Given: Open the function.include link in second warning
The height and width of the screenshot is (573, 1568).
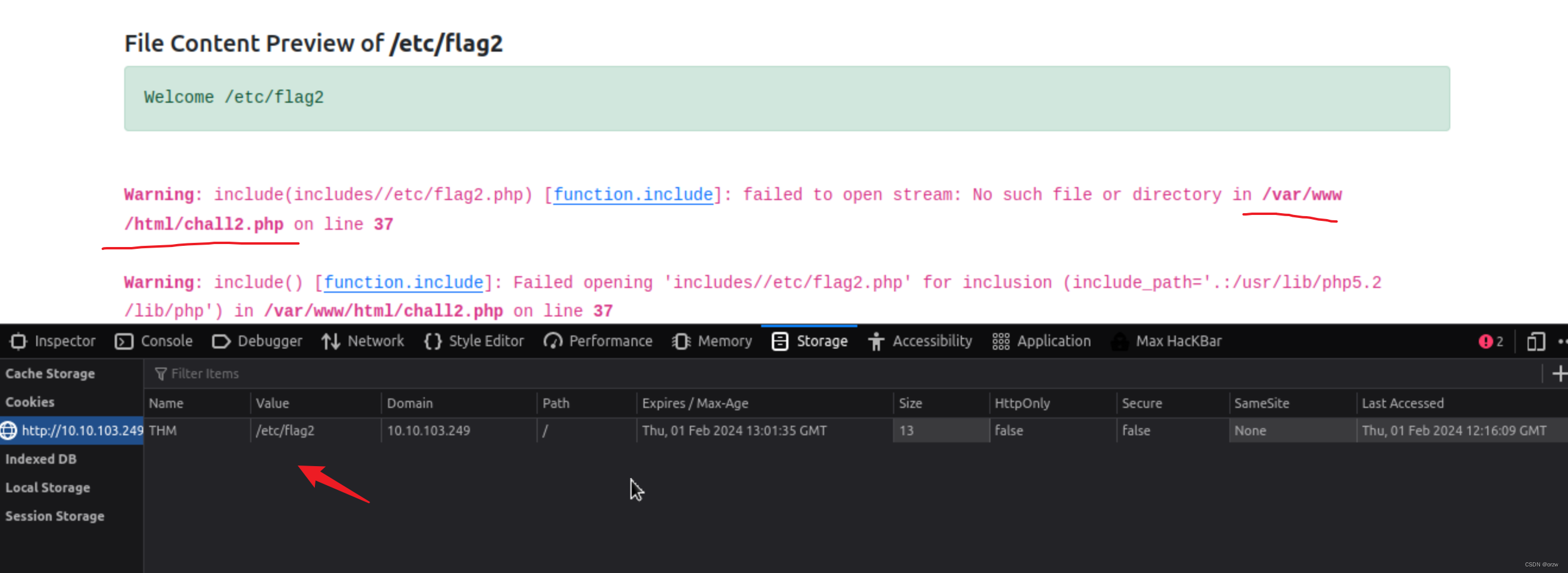Looking at the screenshot, I should click(402, 281).
